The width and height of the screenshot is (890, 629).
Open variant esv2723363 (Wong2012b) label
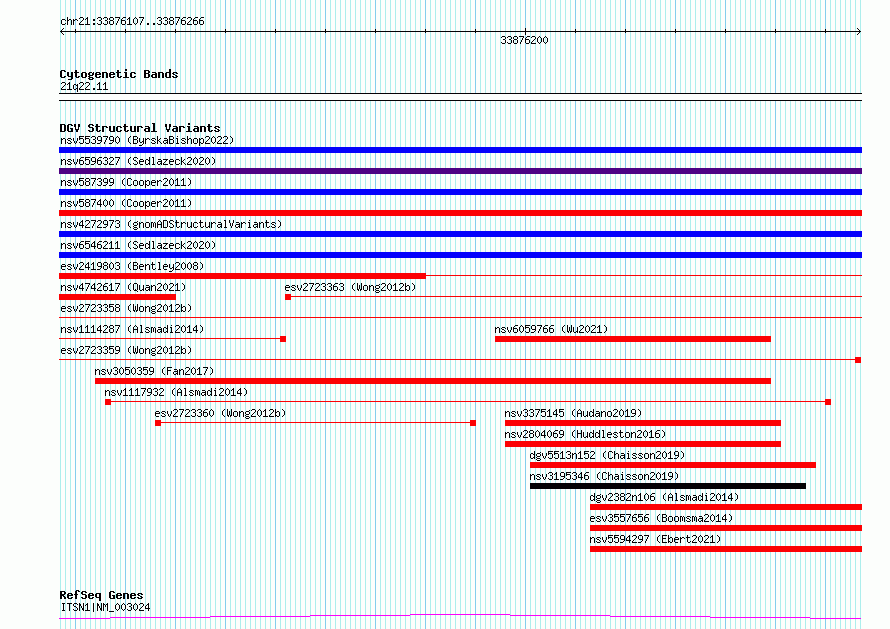point(350,287)
